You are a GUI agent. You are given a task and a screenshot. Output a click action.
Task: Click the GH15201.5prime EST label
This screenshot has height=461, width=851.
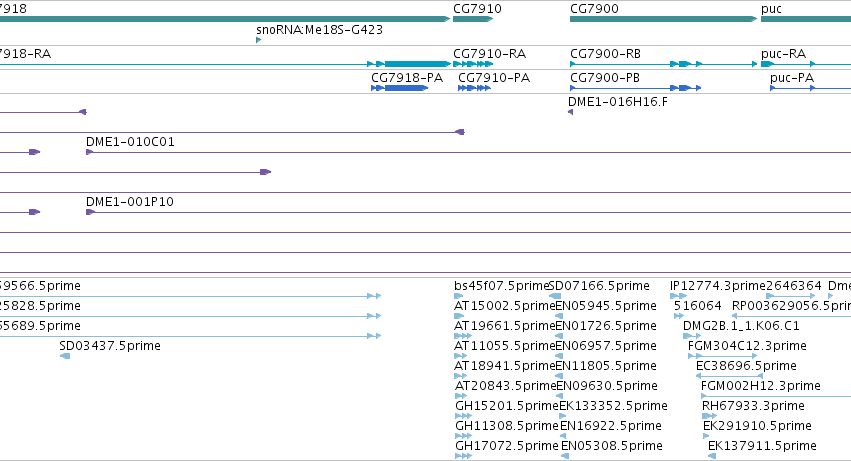click(x=507, y=406)
